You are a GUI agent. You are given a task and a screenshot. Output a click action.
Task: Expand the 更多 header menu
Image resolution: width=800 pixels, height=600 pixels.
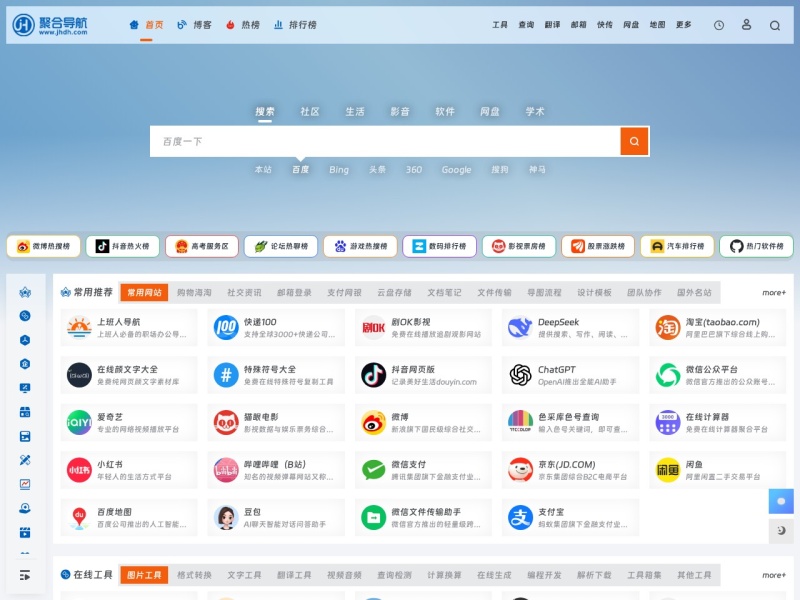click(x=684, y=24)
